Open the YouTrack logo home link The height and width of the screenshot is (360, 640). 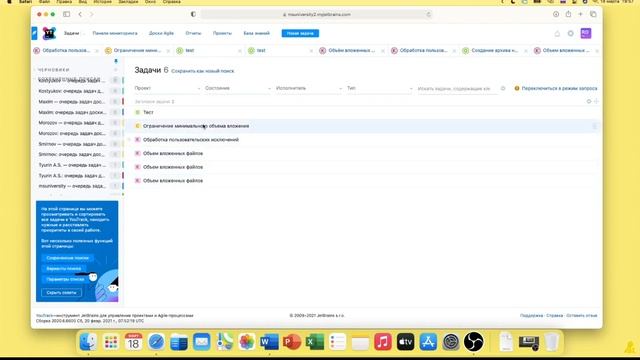tap(49, 33)
